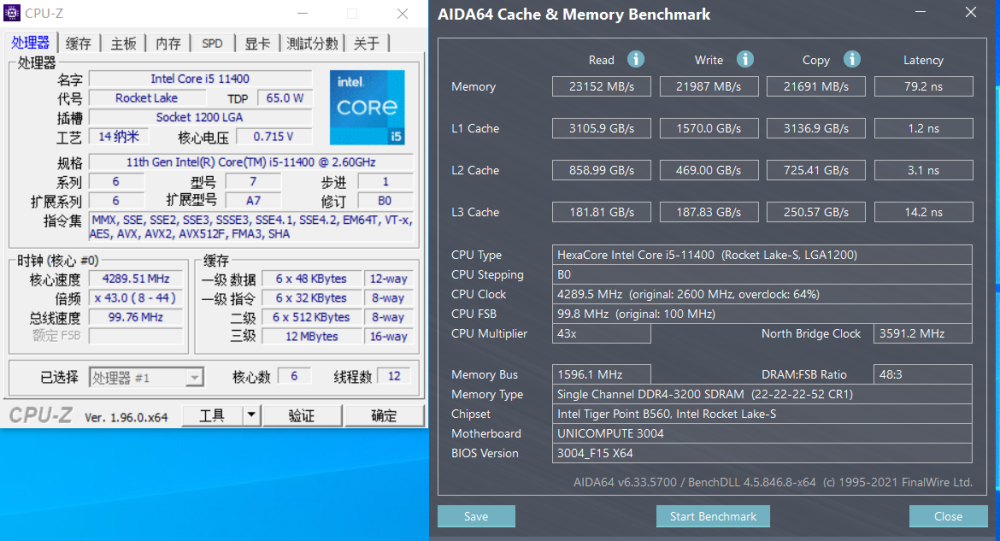Minimize the CPU-Z window
Screen dimensions: 1000x541
(302, 13)
